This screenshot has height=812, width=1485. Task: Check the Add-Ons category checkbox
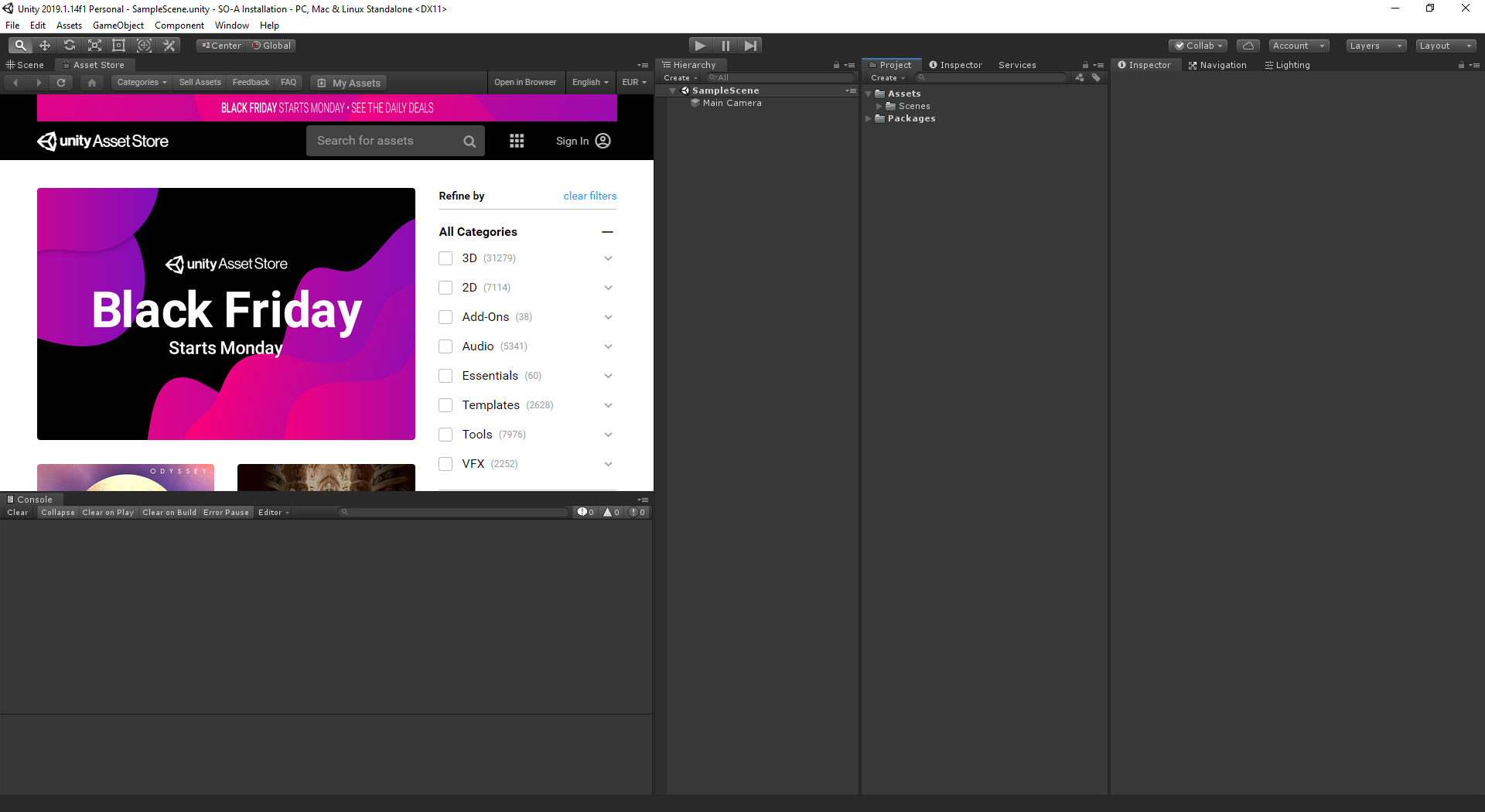(x=445, y=317)
